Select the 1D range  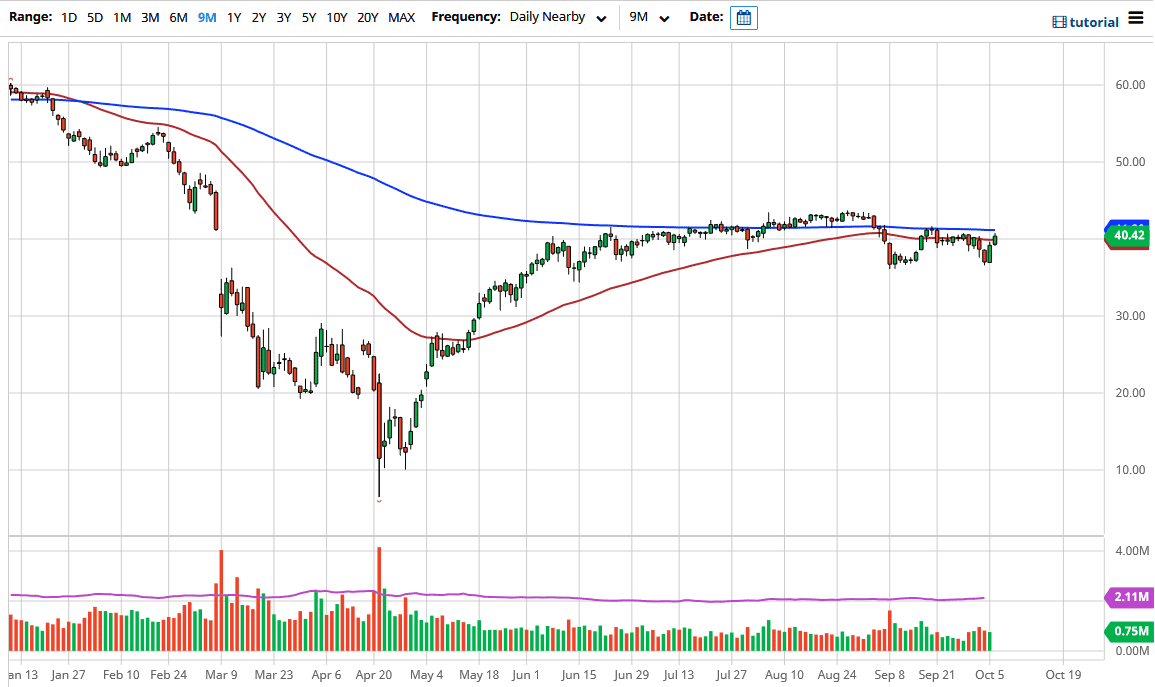point(68,17)
